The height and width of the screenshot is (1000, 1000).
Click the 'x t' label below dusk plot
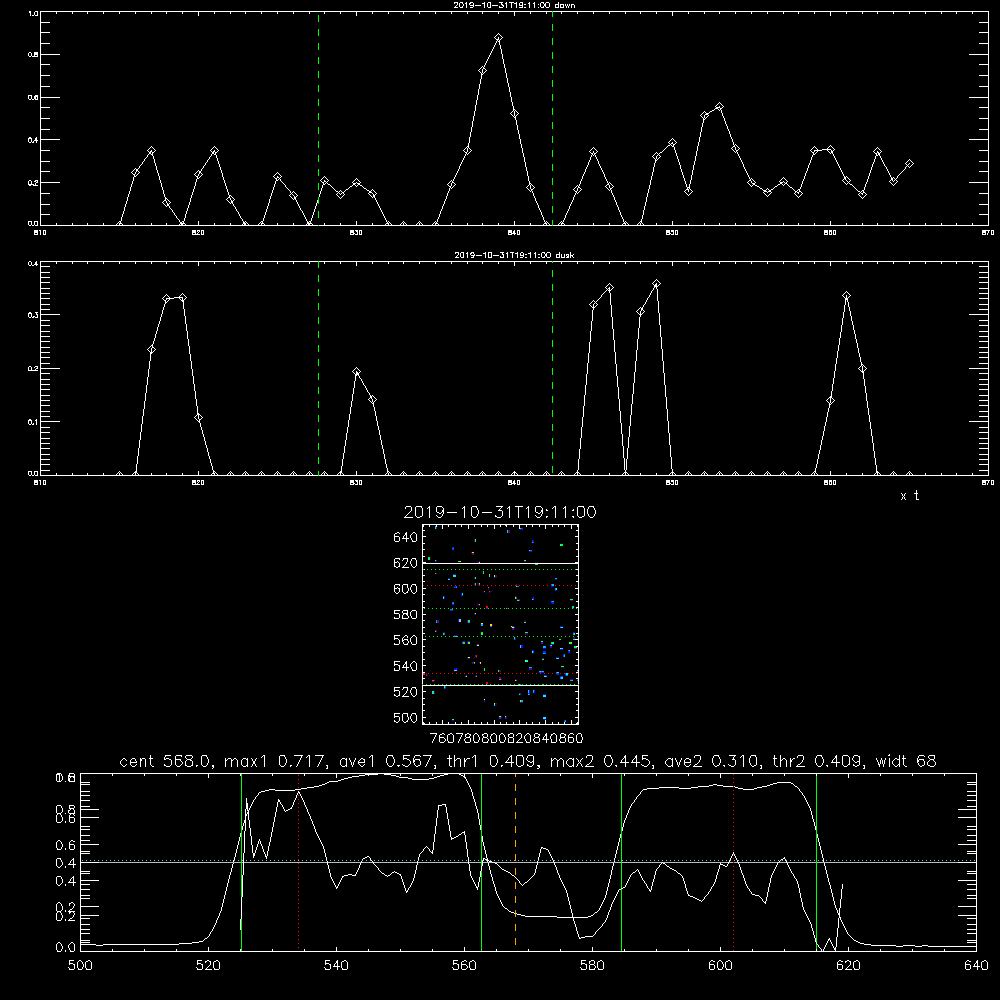tap(910, 496)
